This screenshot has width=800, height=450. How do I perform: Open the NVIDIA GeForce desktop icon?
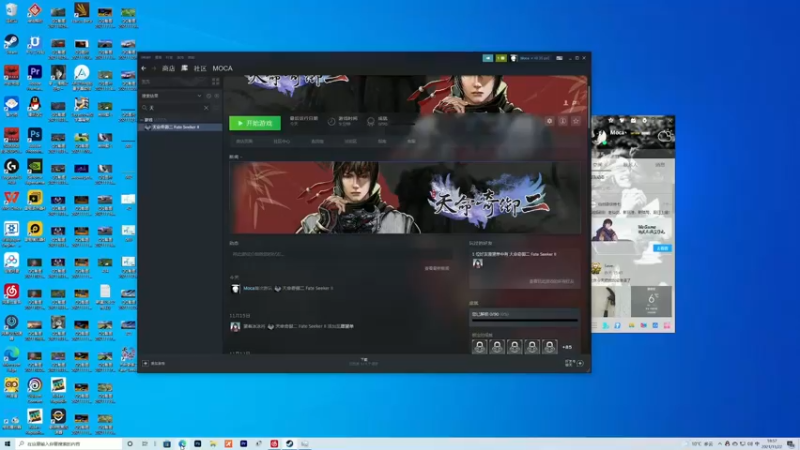35,170
